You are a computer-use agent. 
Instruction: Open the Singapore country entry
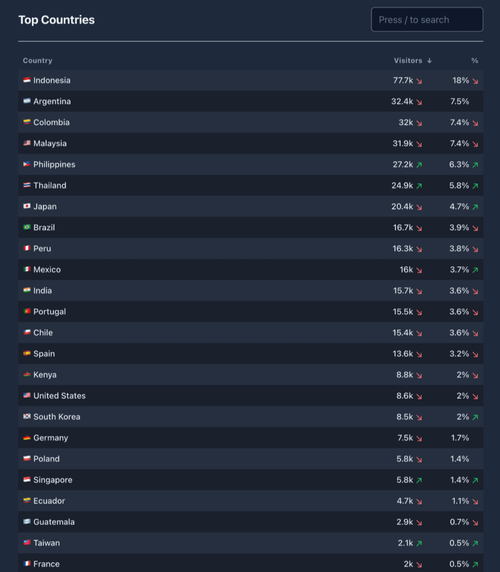click(x=53, y=480)
